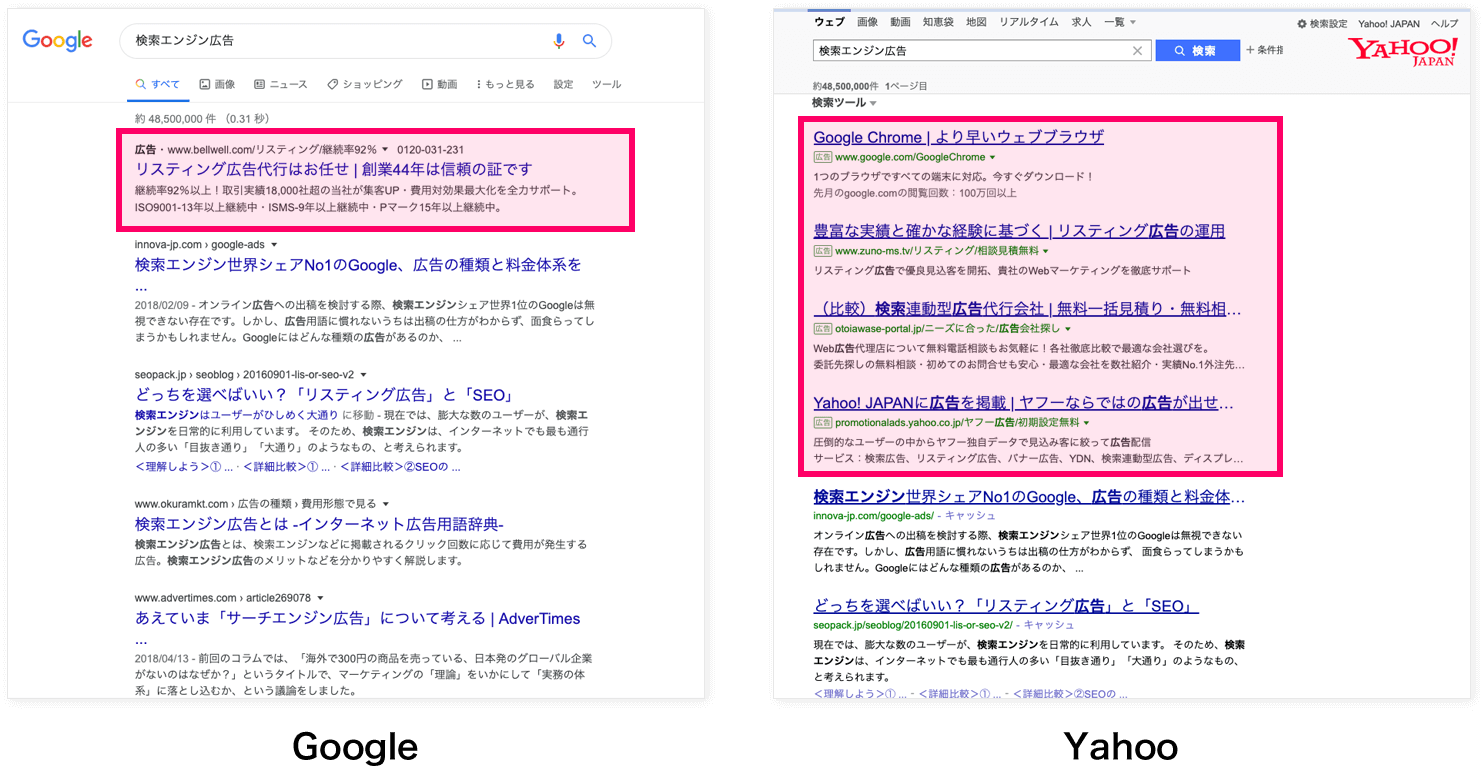Open the あえていま「サーチエンジン広告」 AdverTimes link
Image resolution: width=1484 pixels, height=766 pixels.
coord(358,618)
